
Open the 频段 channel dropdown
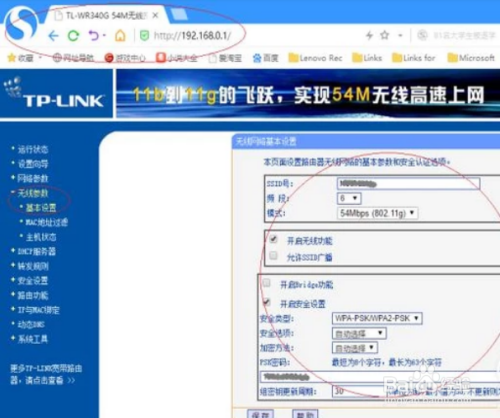click(x=349, y=198)
